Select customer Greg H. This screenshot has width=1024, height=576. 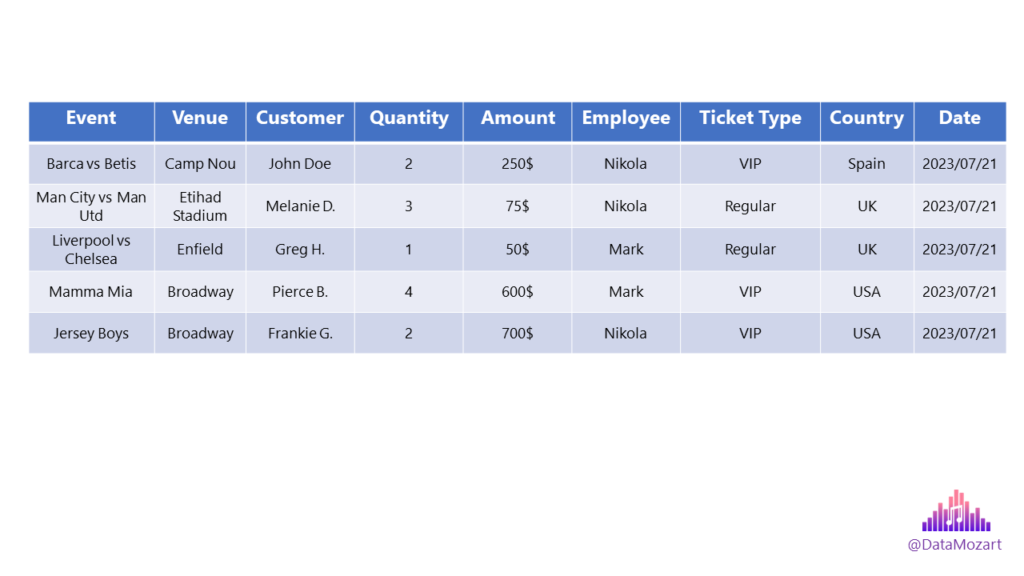click(300, 249)
